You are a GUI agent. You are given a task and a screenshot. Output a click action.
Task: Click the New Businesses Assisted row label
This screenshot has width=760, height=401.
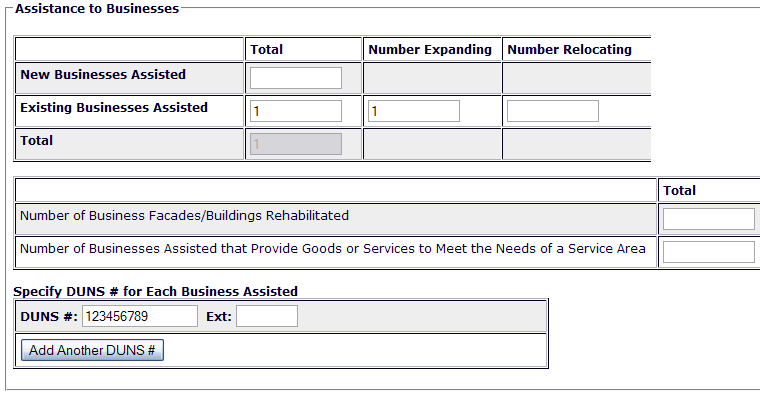[x=103, y=74]
